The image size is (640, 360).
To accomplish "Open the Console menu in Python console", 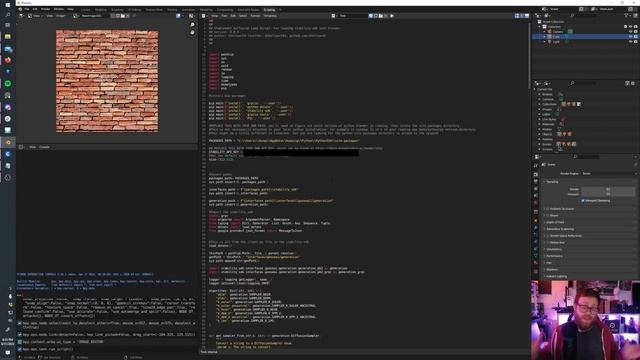I will [44, 147].
